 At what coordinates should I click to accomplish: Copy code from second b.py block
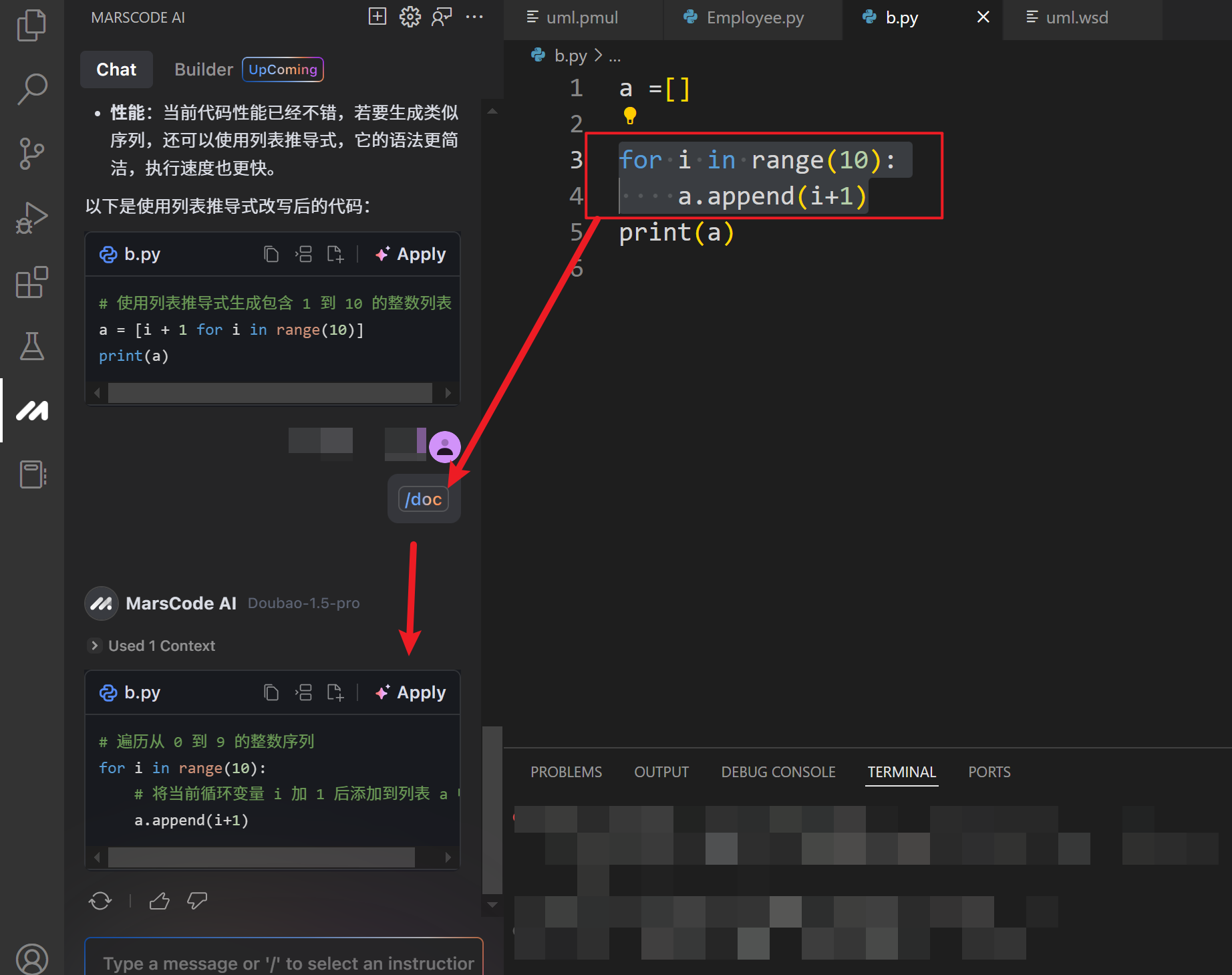point(271,692)
